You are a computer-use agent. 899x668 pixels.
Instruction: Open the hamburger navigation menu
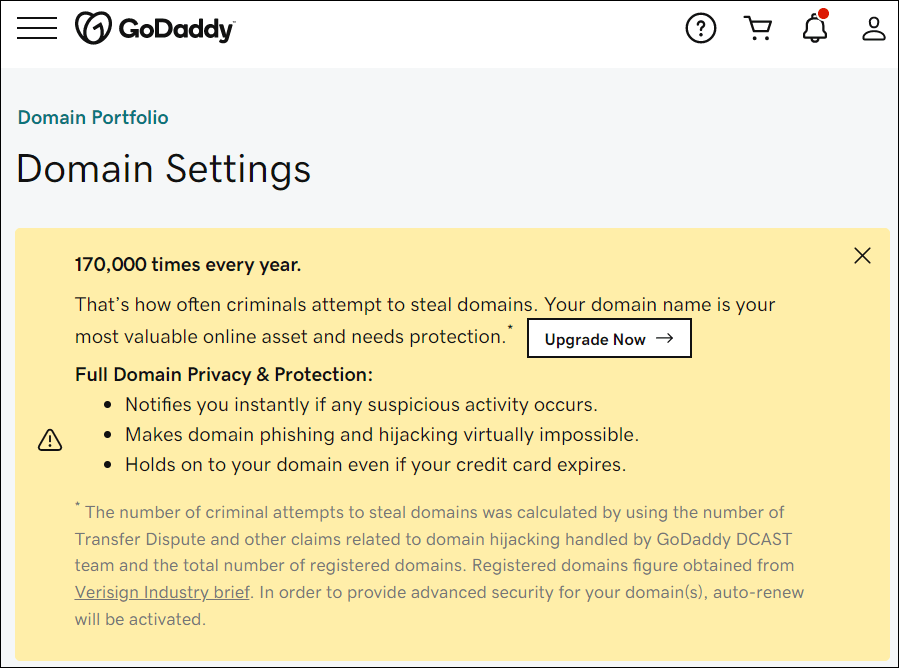pos(37,28)
